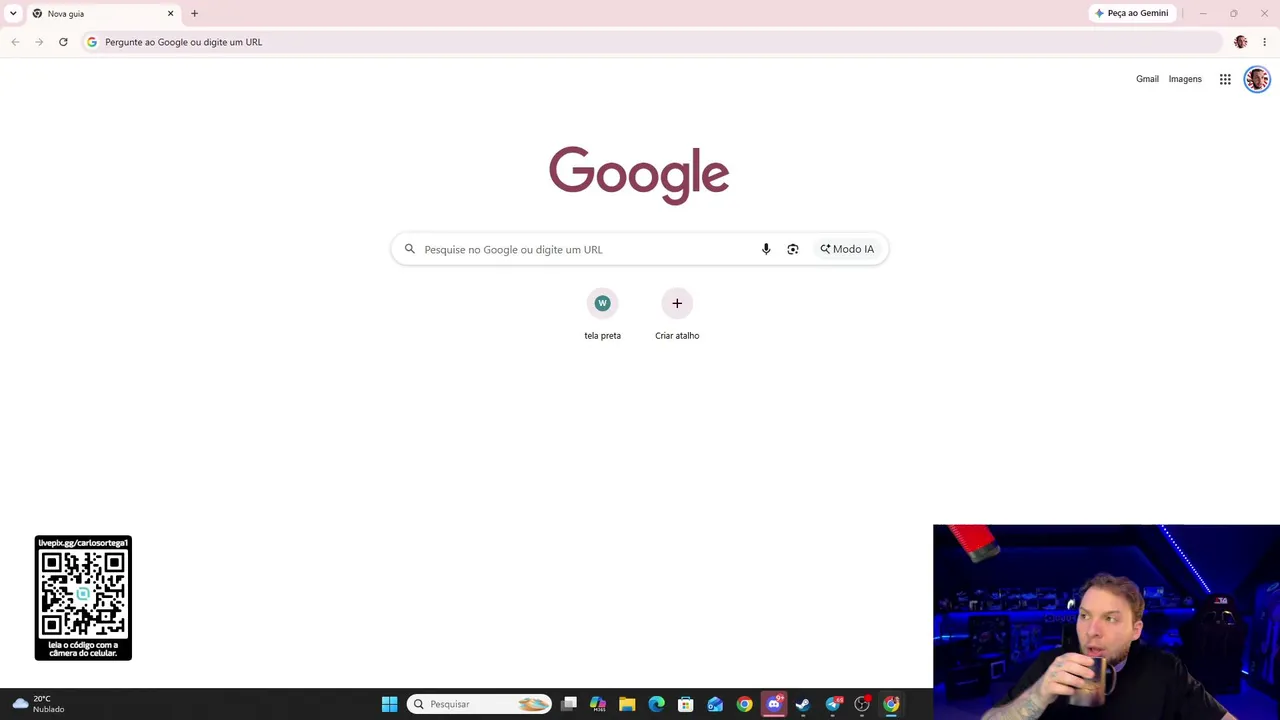Viewport: 1280px width, 720px height.
Task: Start voice search with the microphone
Action: click(766, 249)
